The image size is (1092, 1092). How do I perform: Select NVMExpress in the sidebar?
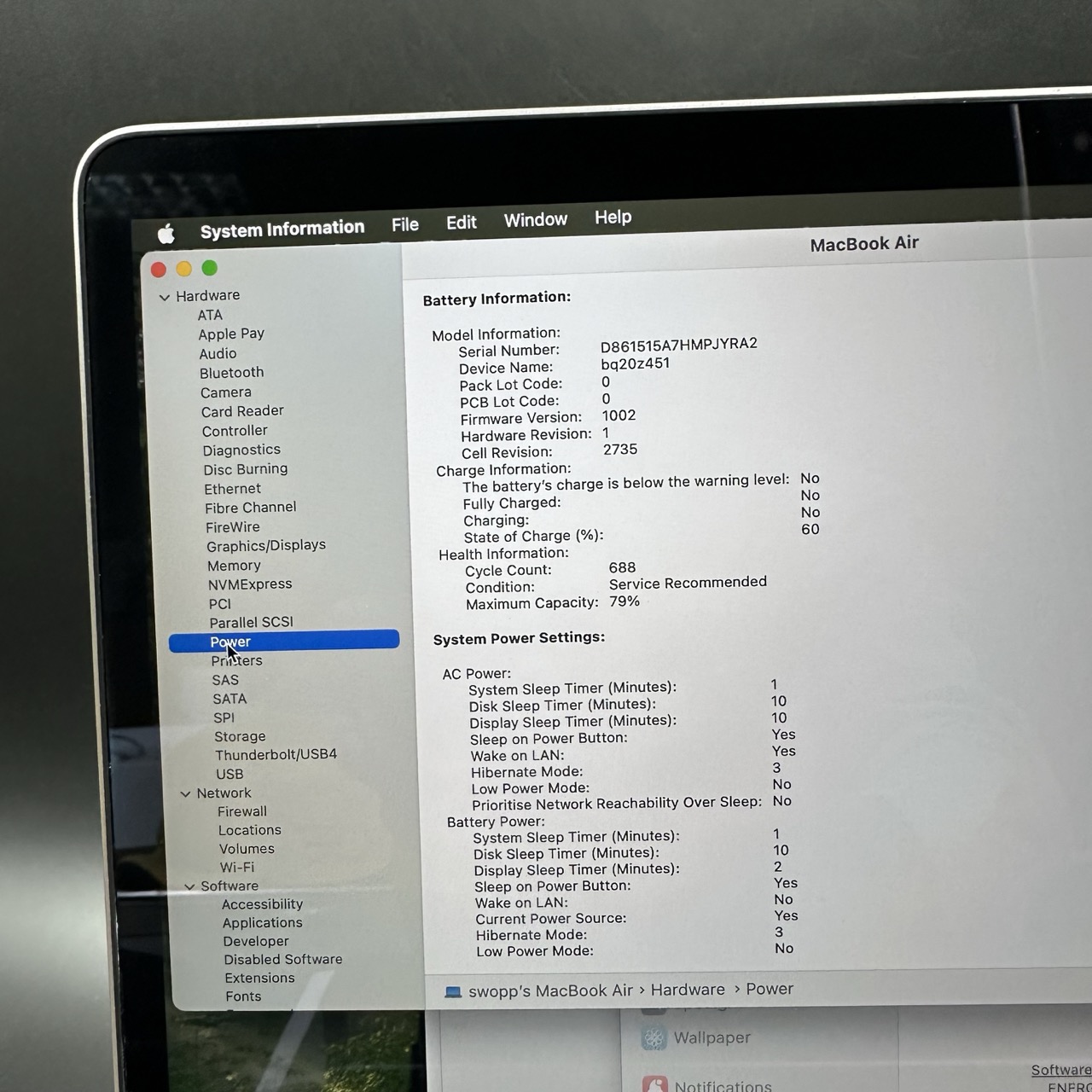[250, 584]
